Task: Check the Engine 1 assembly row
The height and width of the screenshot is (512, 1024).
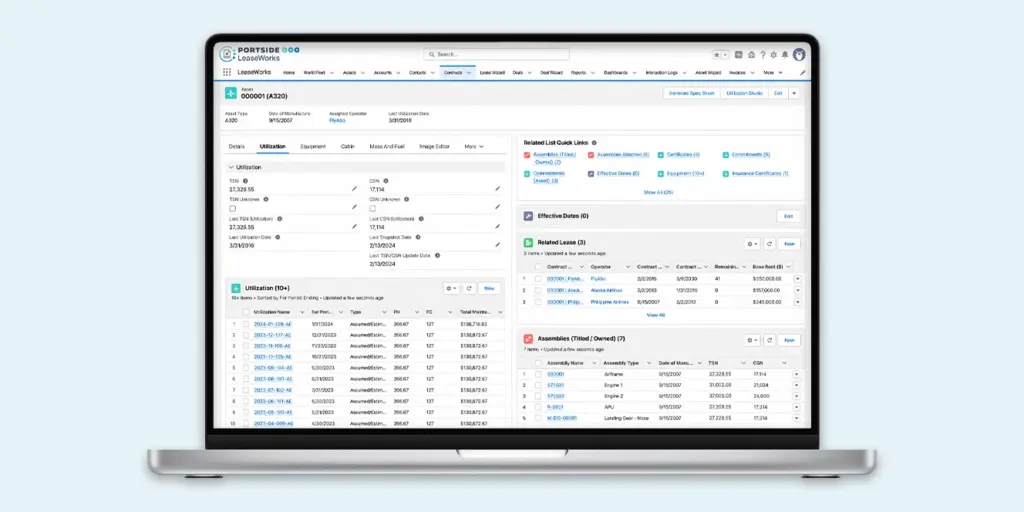Action: pyautogui.click(x=538, y=385)
